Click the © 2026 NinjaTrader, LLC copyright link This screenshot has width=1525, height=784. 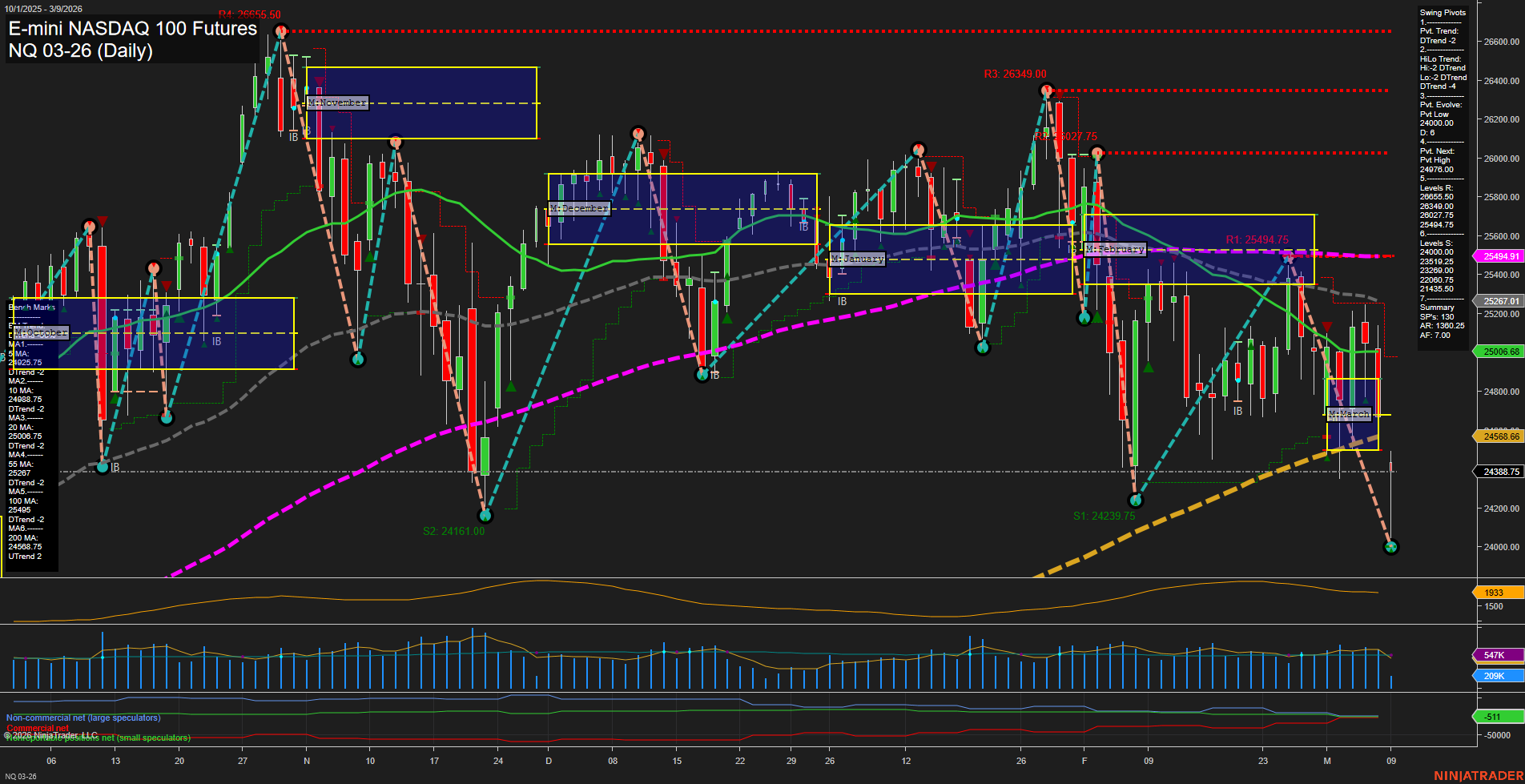pyautogui.click(x=50, y=733)
